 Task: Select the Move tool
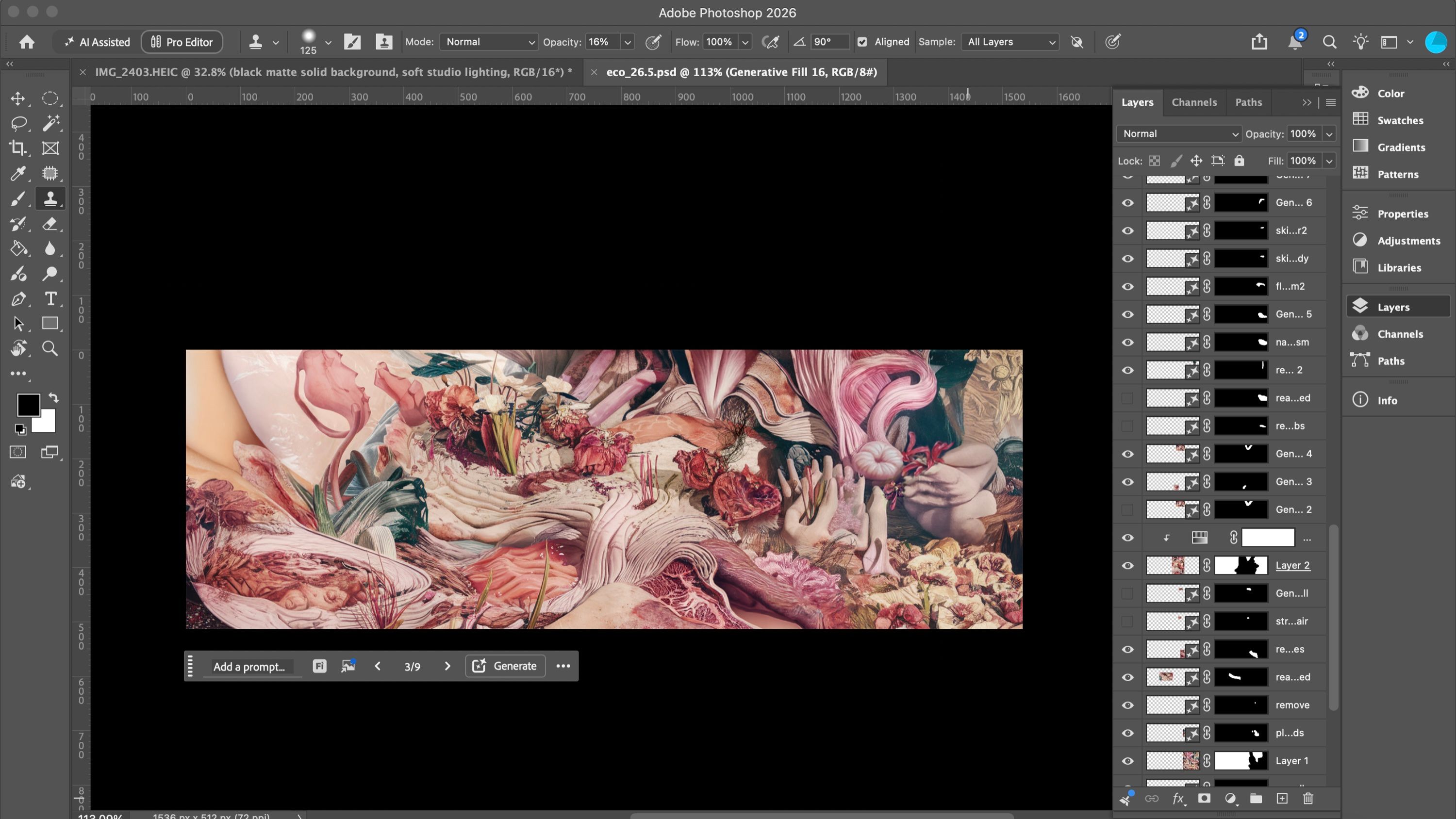coord(18,98)
